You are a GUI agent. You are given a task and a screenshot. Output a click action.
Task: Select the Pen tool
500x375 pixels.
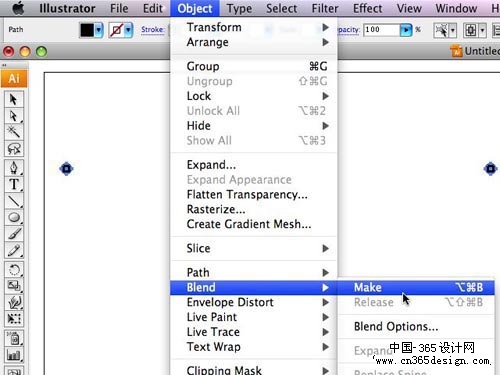(x=14, y=167)
